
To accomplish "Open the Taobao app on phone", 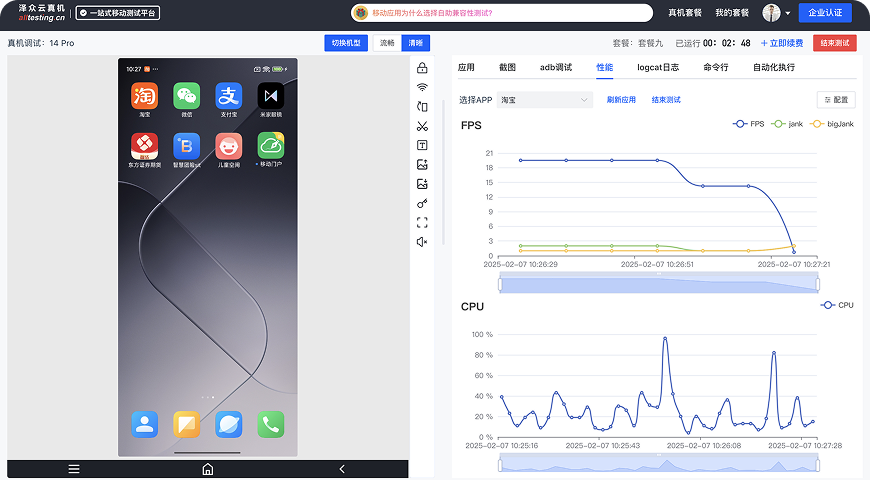I will click(145, 96).
